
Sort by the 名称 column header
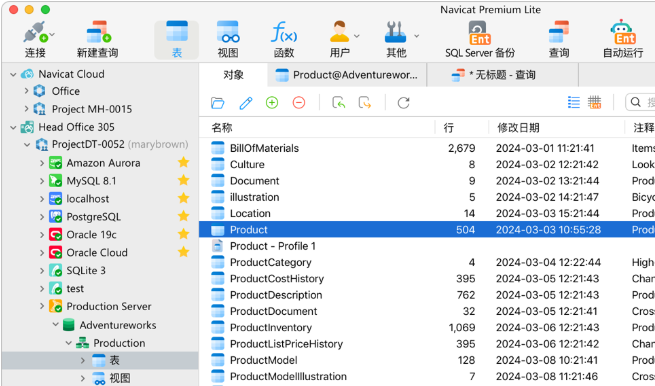[x=222, y=127]
